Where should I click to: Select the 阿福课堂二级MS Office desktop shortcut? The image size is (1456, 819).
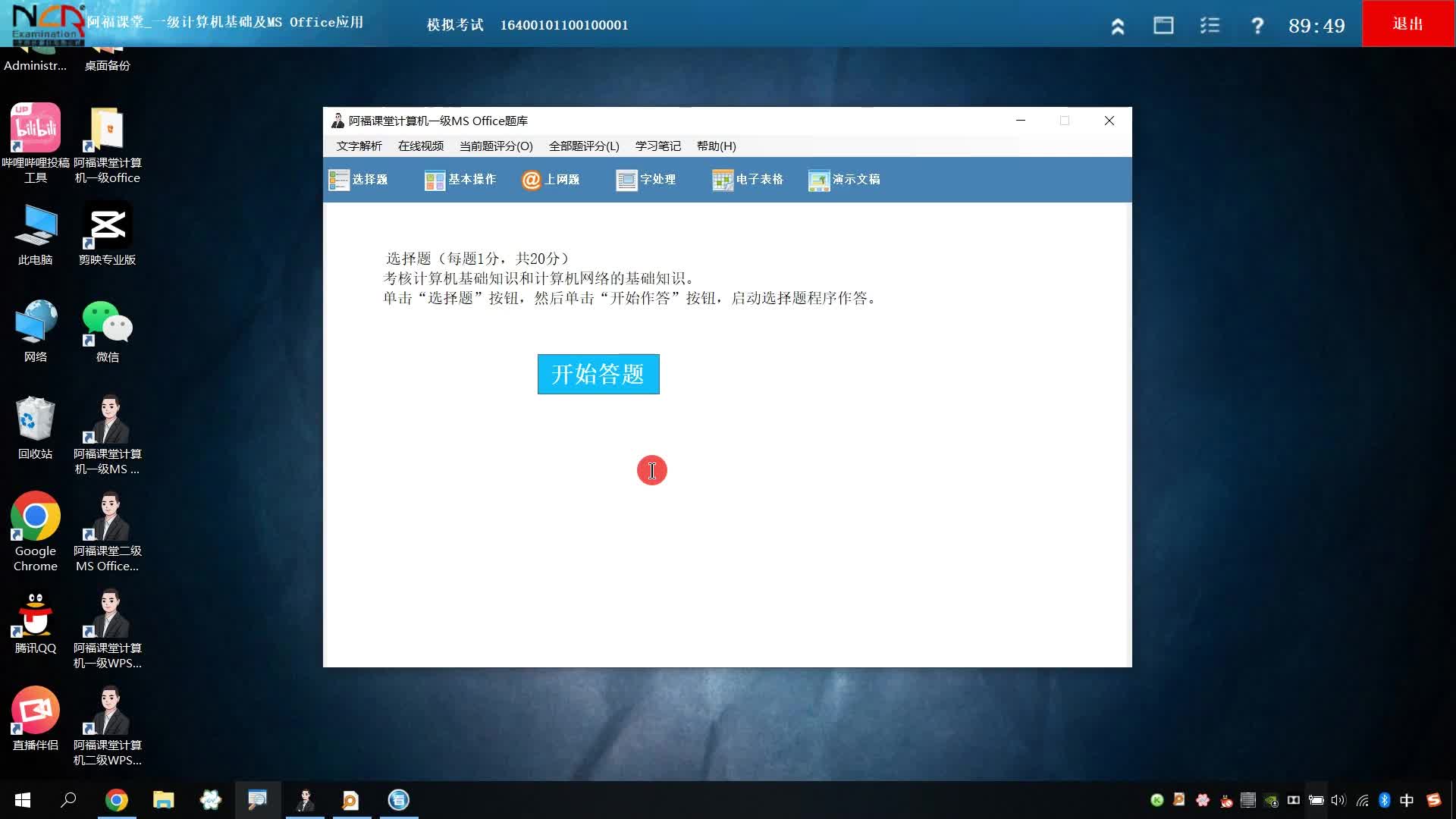(108, 532)
